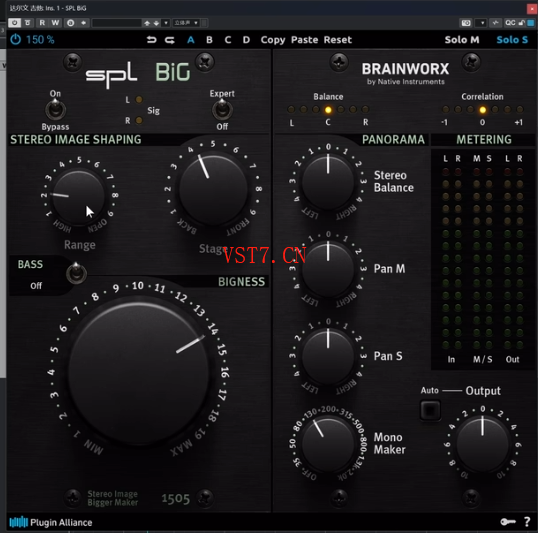Close the SPL BiG plugin window
The width and height of the screenshot is (538, 533).
click(x=532, y=8)
